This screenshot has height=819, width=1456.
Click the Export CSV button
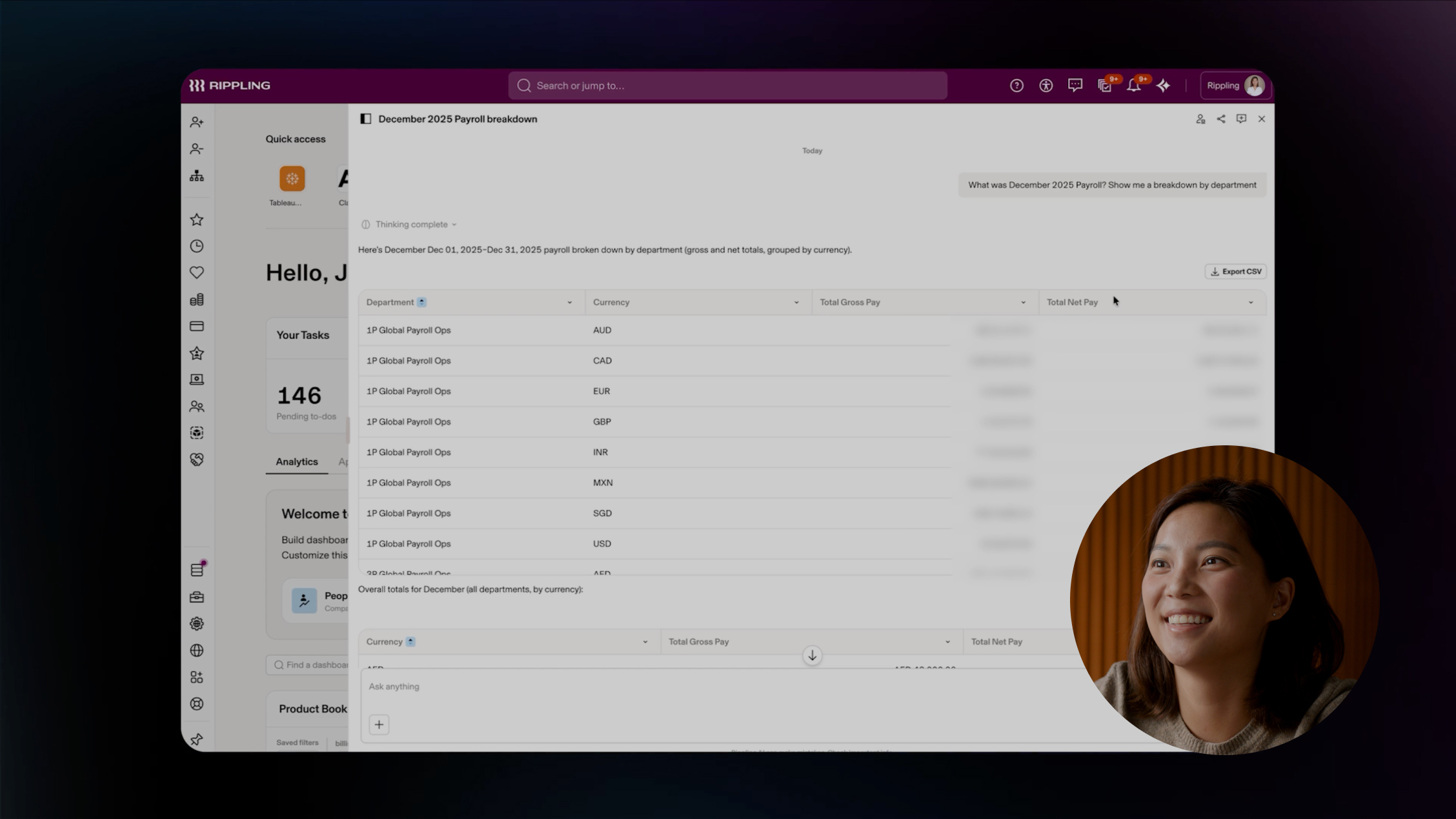[x=1235, y=272]
